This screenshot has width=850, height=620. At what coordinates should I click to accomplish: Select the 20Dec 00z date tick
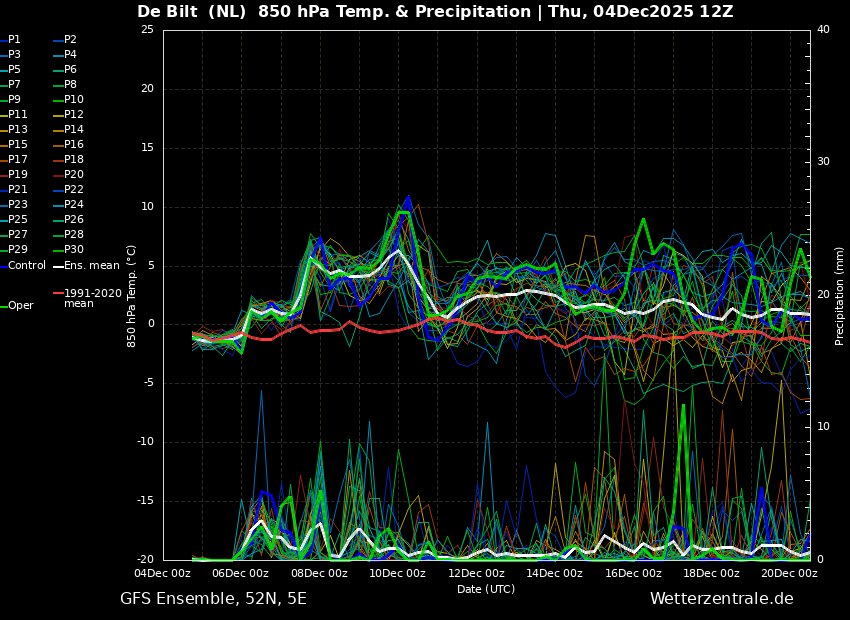tap(790, 573)
